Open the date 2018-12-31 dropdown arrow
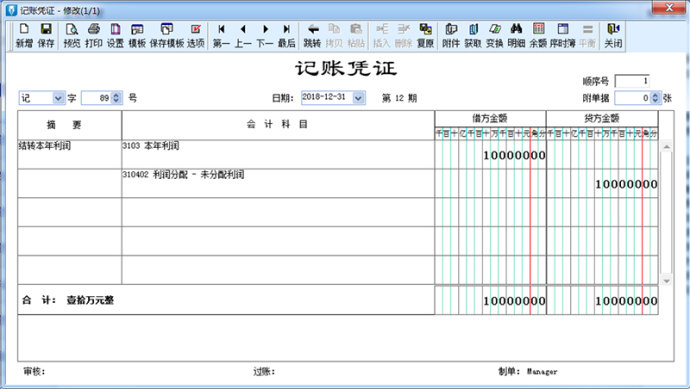The height and width of the screenshot is (389, 690). (x=359, y=98)
